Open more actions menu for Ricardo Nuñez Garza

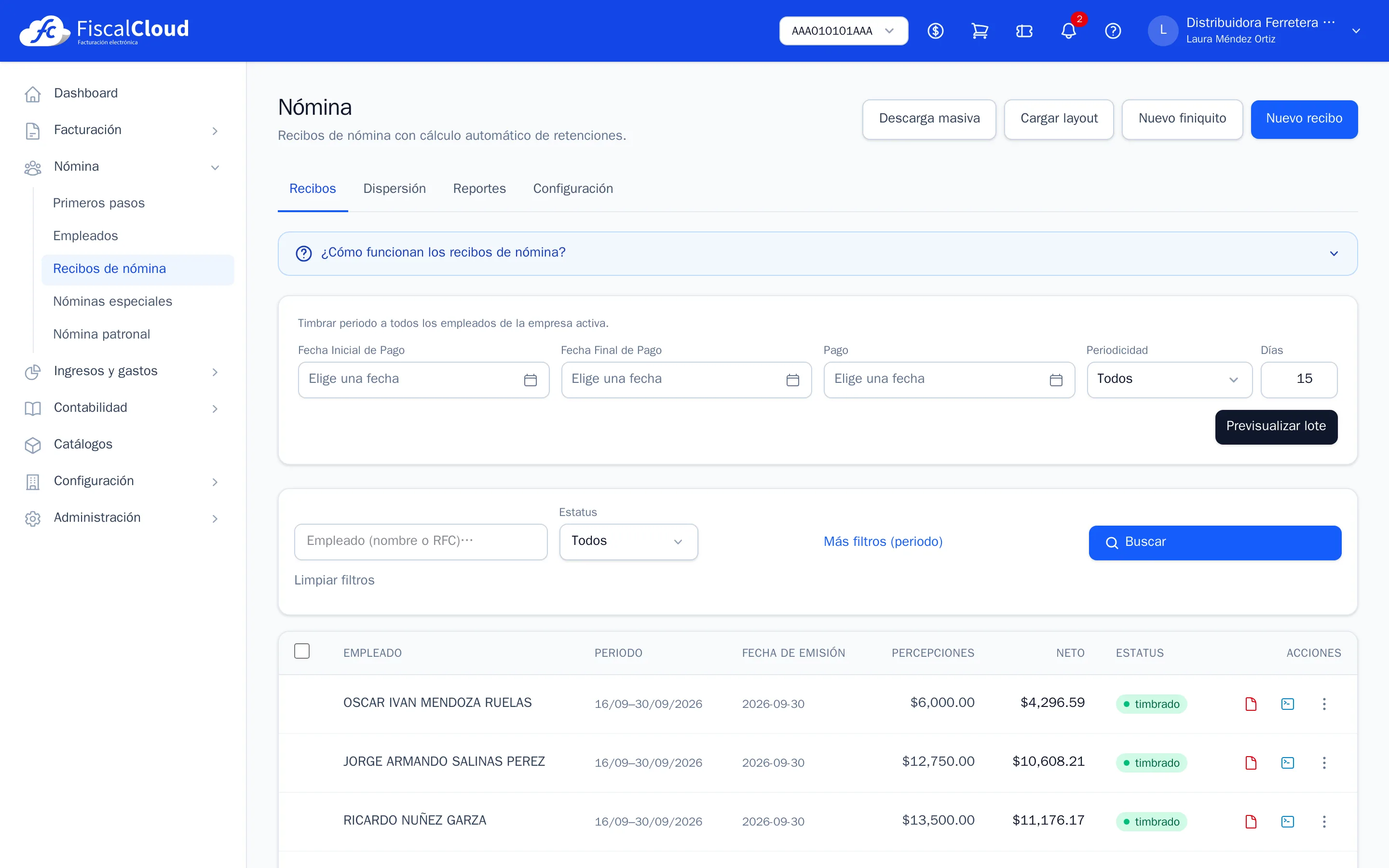[x=1324, y=822]
